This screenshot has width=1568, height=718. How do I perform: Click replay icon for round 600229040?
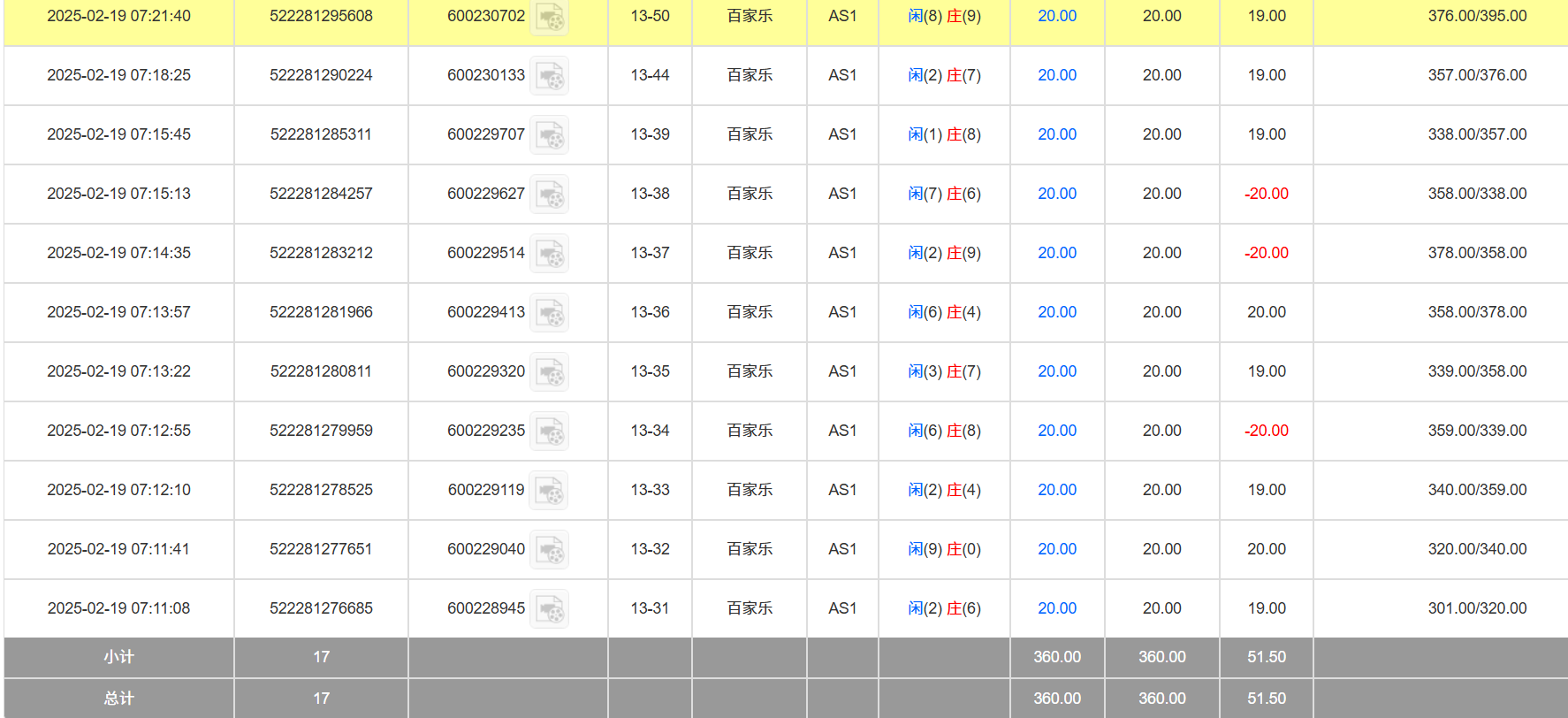[x=549, y=550]
